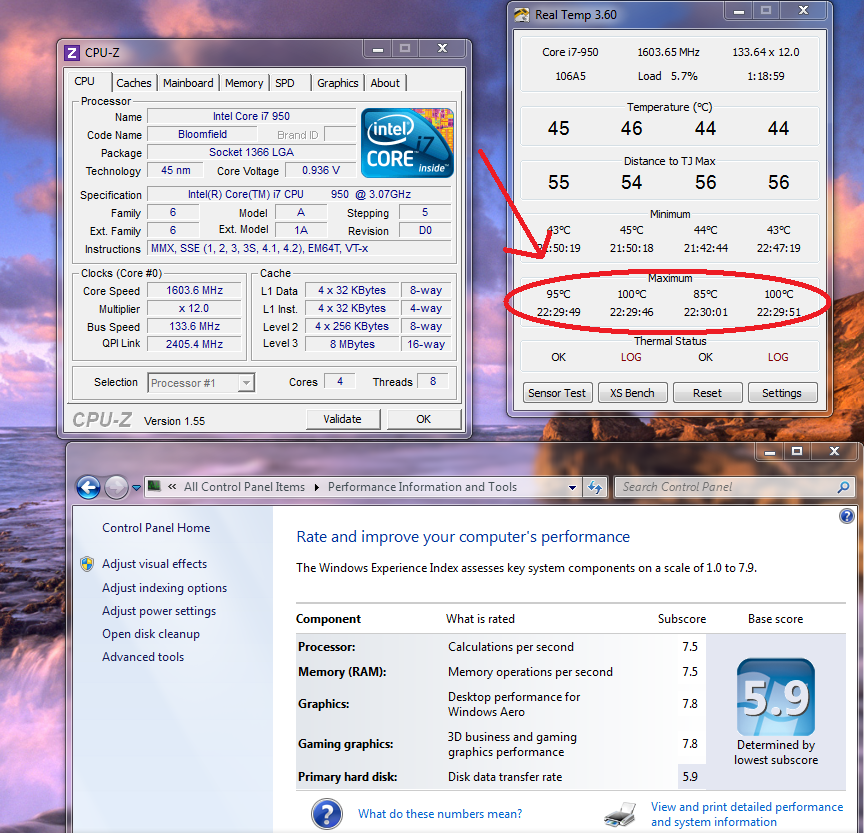
Task: Click the search magnifier icon in Control Panel
Action: point(843,487)
